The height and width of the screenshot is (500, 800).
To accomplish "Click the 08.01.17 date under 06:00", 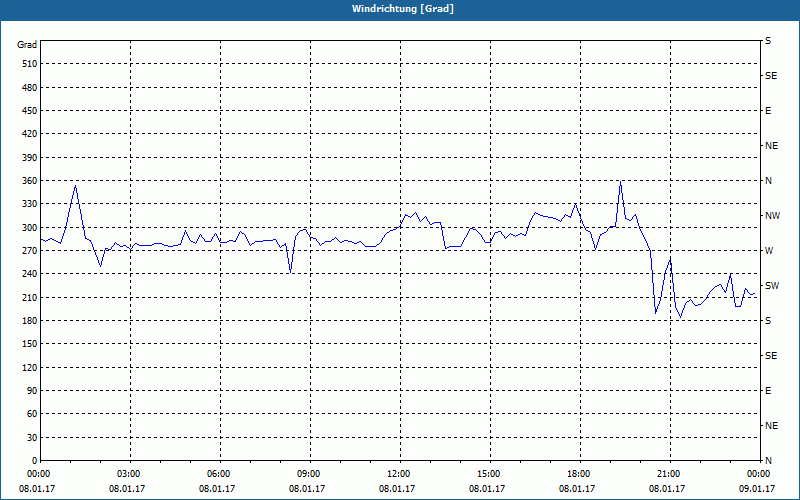I will click(x=217, y=489).
